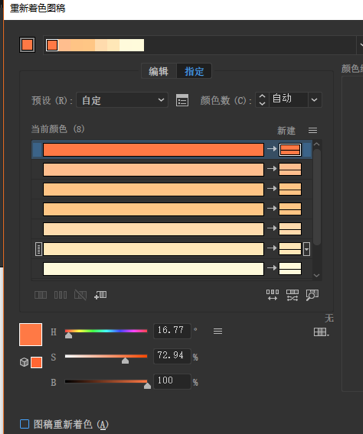
Task: Enable the 图稿重新着色 checkbox
Action: [x=25, y=424]
